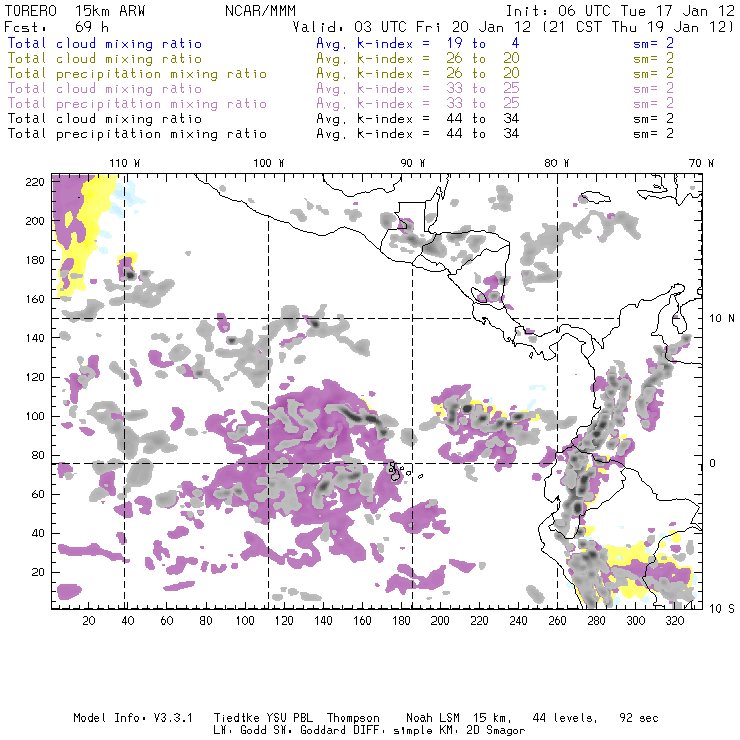Screen dimensions: 740x740
Task: Click black 'Avg. k-index = 44 to 34' on cloud row
Action: pos(418,119)
